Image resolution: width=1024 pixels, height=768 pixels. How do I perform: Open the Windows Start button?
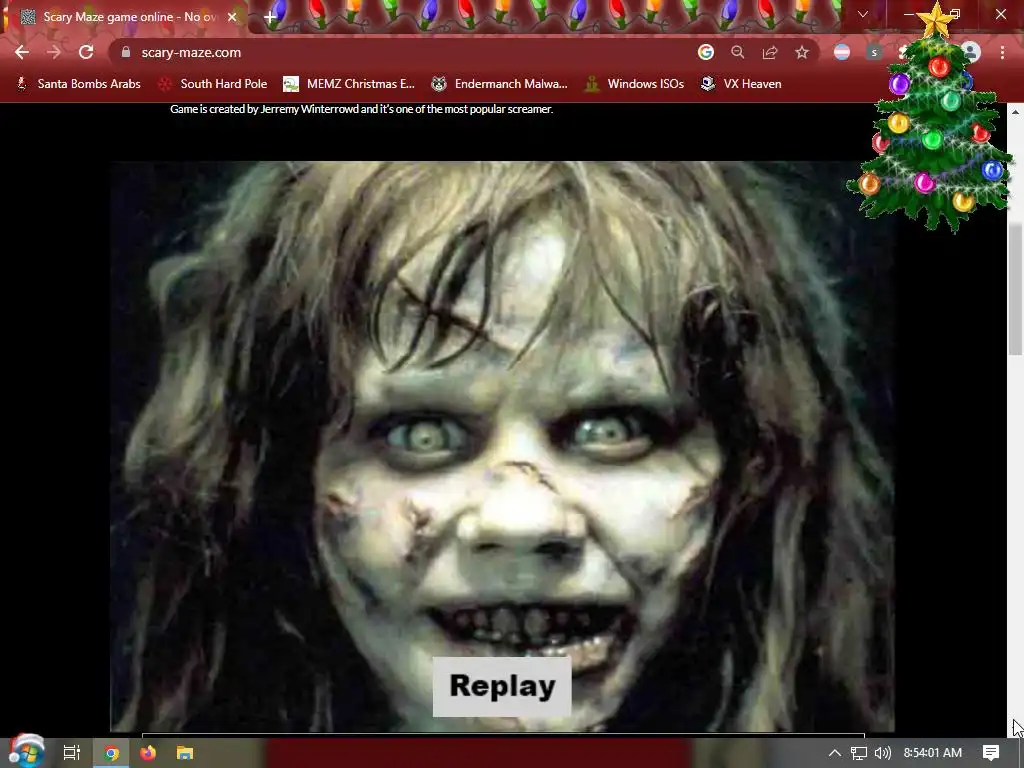[x=26, y=752]
